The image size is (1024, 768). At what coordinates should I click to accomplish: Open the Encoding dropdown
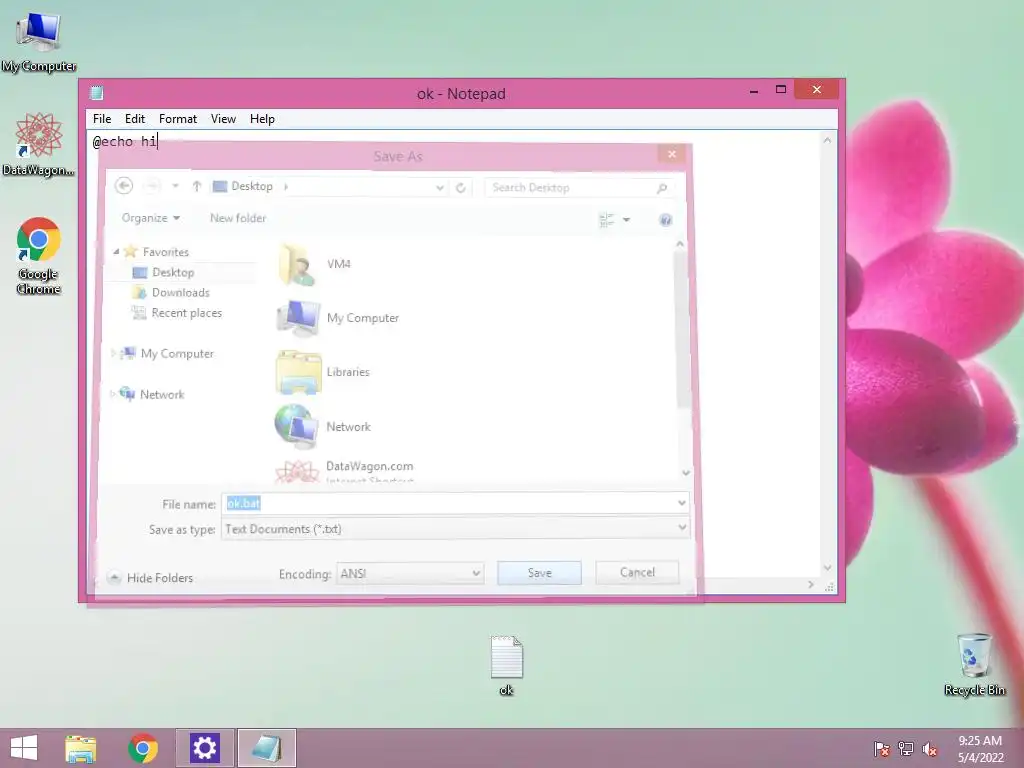(x=476, y=573)
